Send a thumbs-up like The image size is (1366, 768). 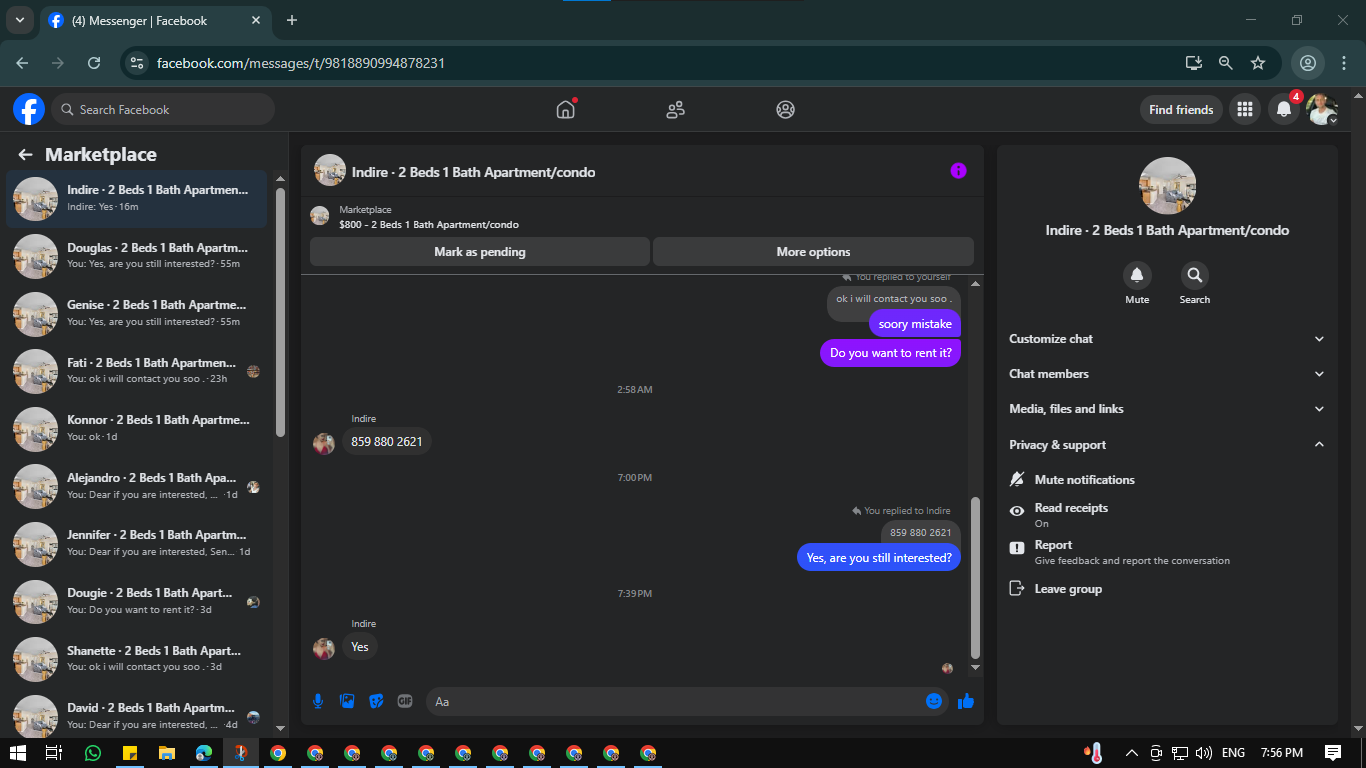pos(965,701)
